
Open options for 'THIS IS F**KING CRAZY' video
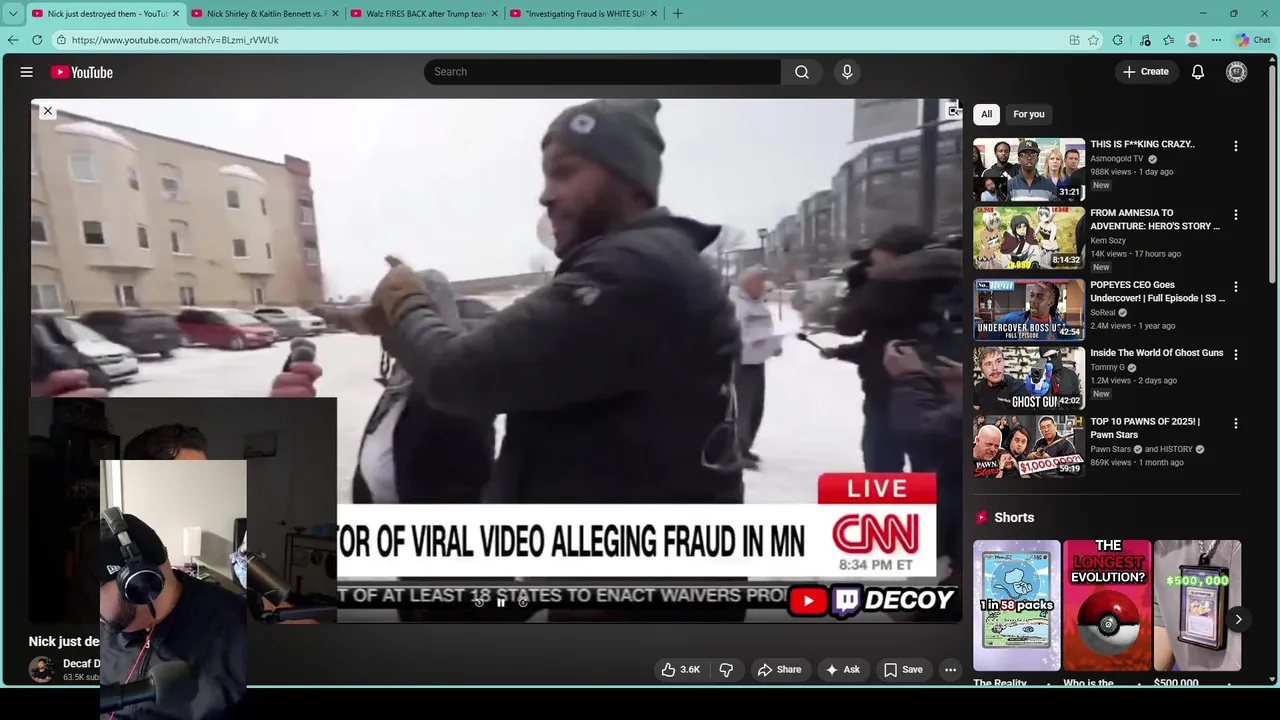[1236, 146]
